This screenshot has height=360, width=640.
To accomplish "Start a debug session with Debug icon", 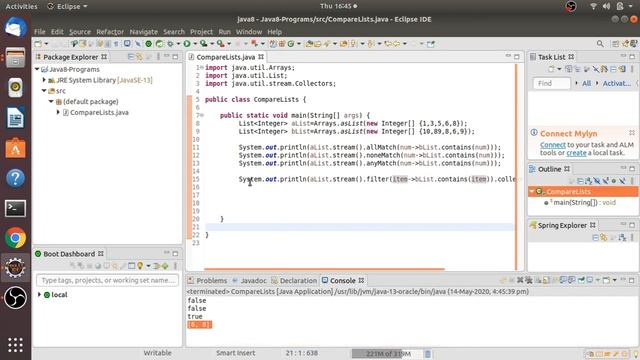I will [x=171, y=44].
